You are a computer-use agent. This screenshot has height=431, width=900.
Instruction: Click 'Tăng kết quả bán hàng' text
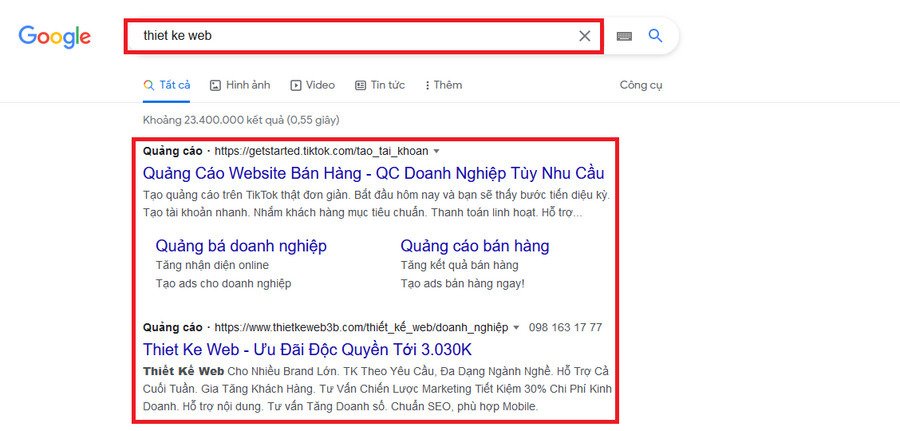(460, 265)
